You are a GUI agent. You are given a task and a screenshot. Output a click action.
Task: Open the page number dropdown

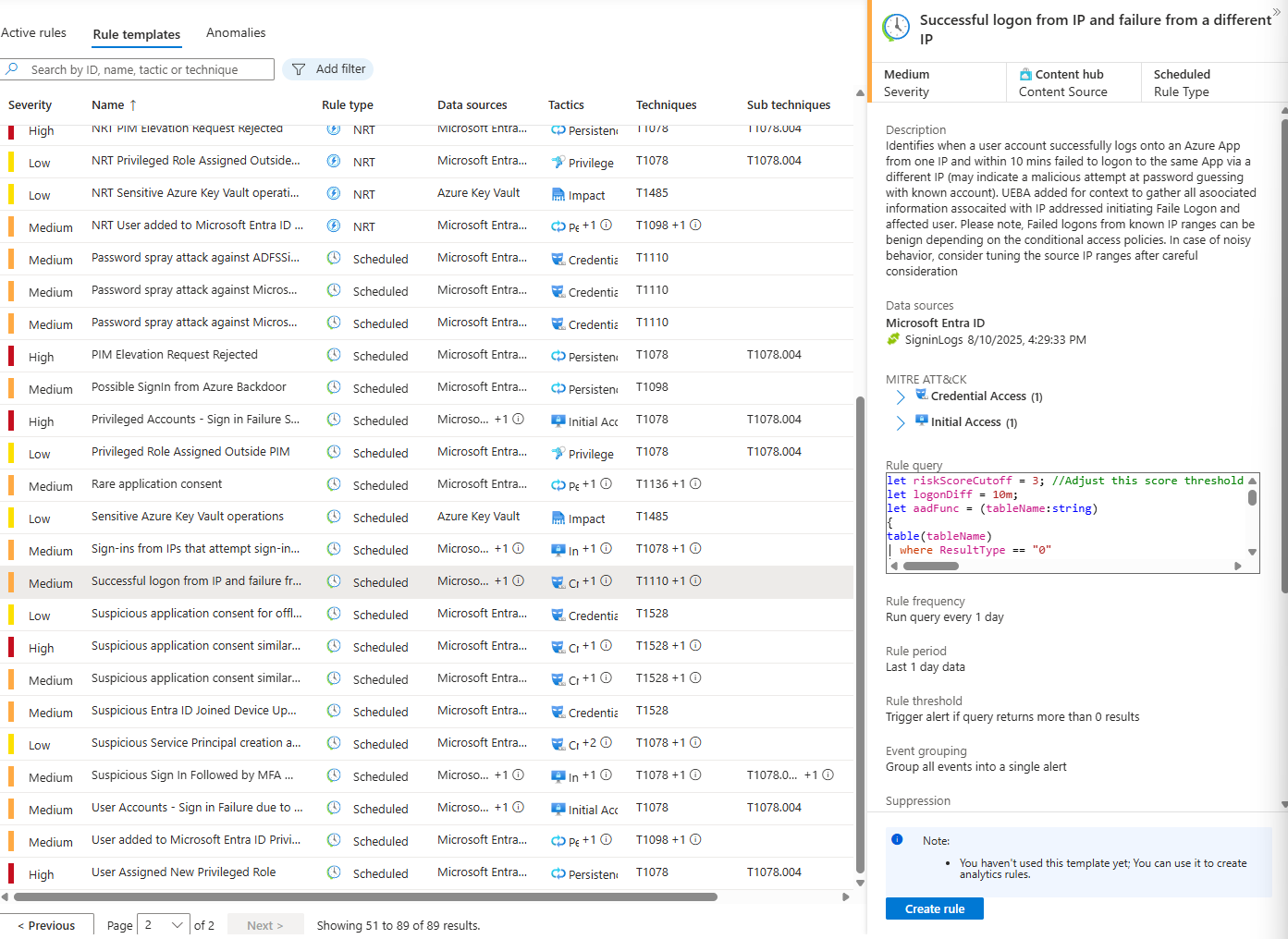point(163,925)
